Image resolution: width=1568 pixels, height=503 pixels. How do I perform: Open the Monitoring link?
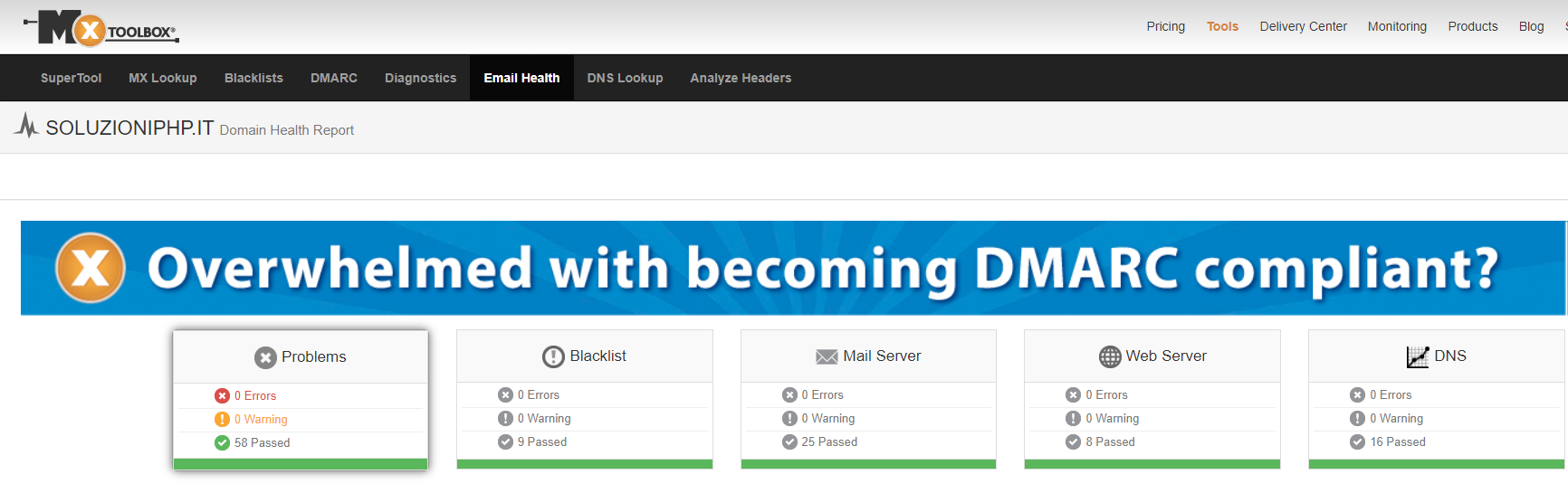(1397, 26)
